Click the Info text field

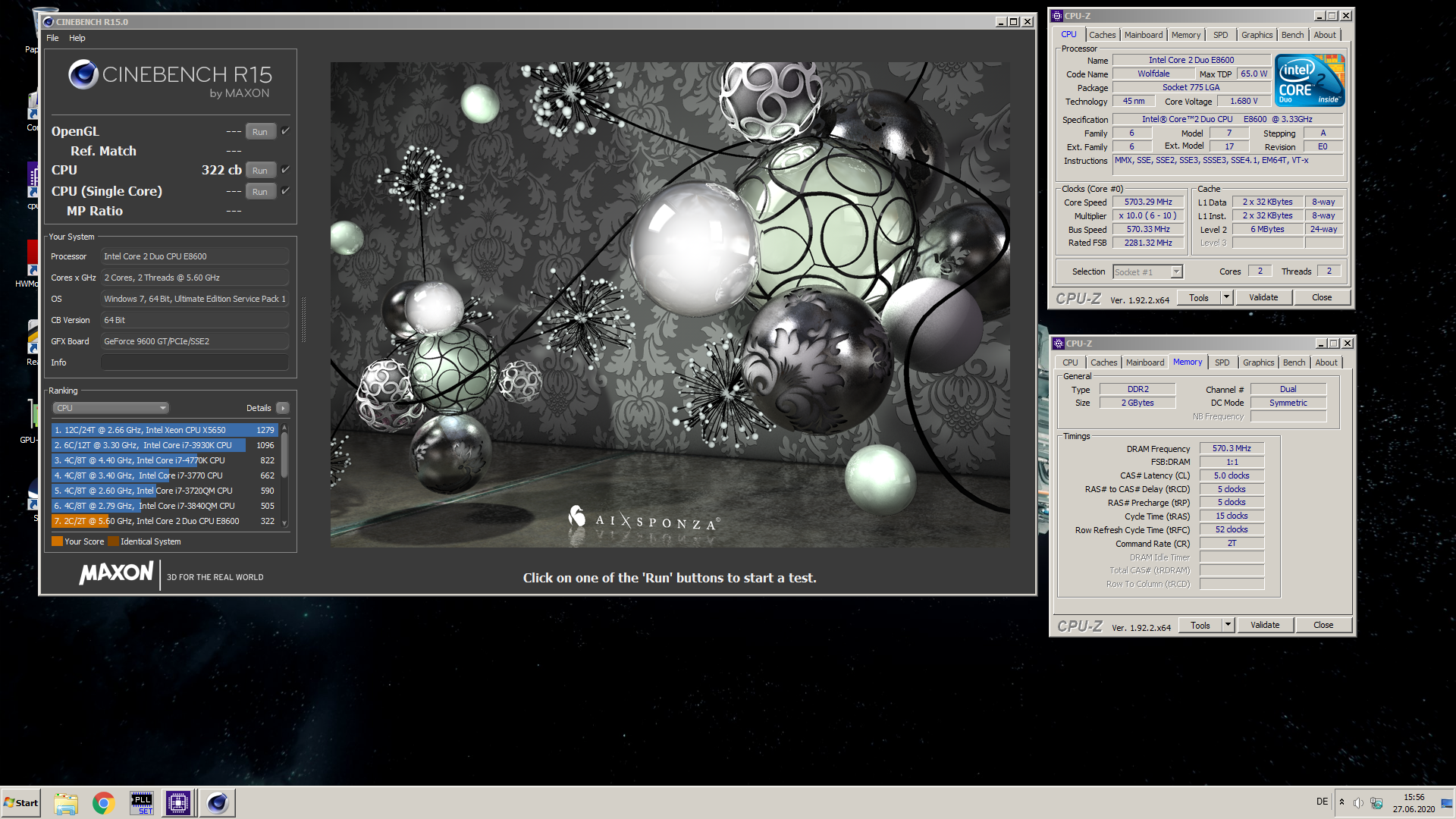195,362
